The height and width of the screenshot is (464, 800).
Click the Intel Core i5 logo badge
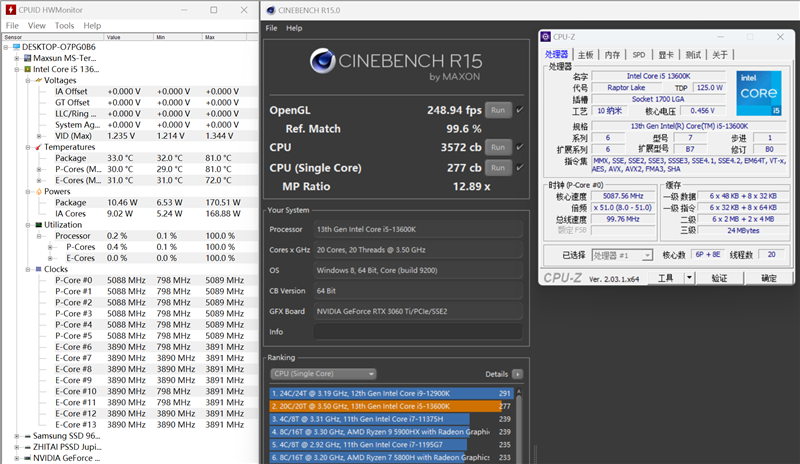[x=759, y=93]
